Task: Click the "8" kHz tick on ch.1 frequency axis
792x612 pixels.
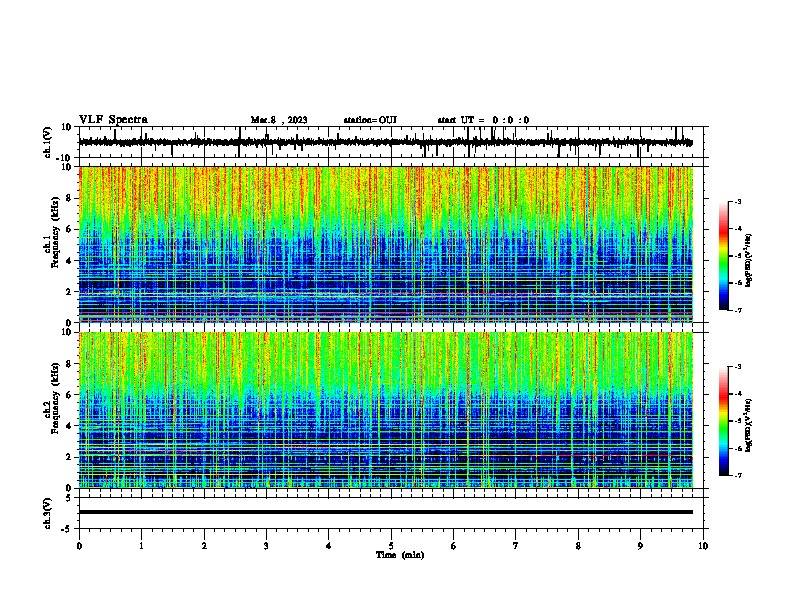Action: click(69, 198)
